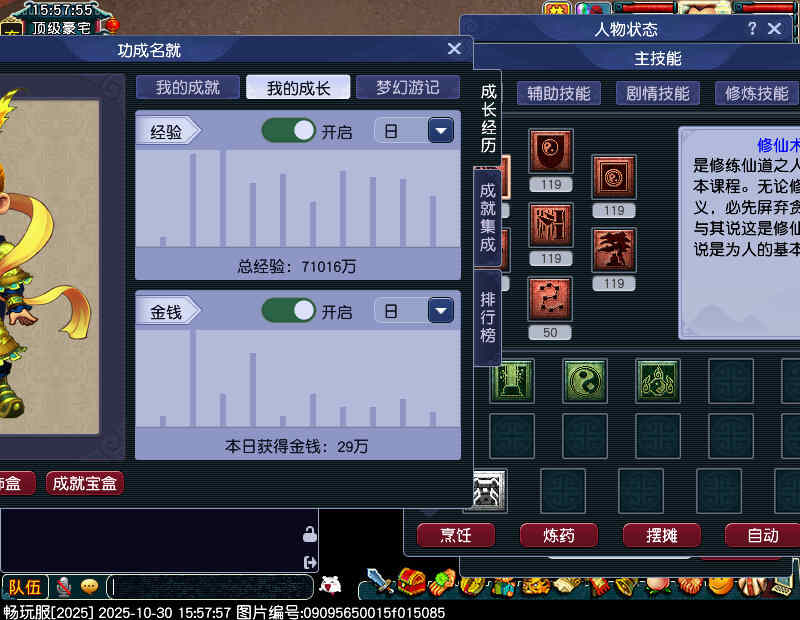Open the 剧情技能 tab
The width and height of the screenshot is (800, 620).
[x=658, y=93]
